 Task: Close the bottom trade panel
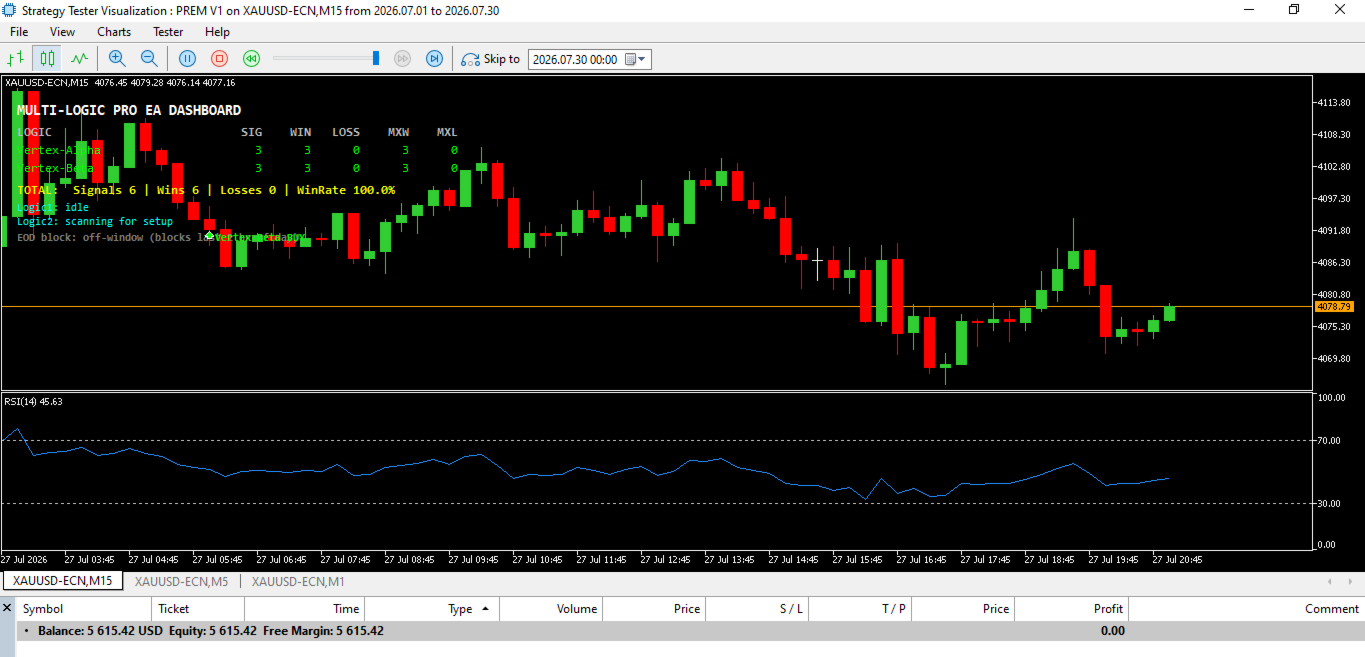coord(7,608)
